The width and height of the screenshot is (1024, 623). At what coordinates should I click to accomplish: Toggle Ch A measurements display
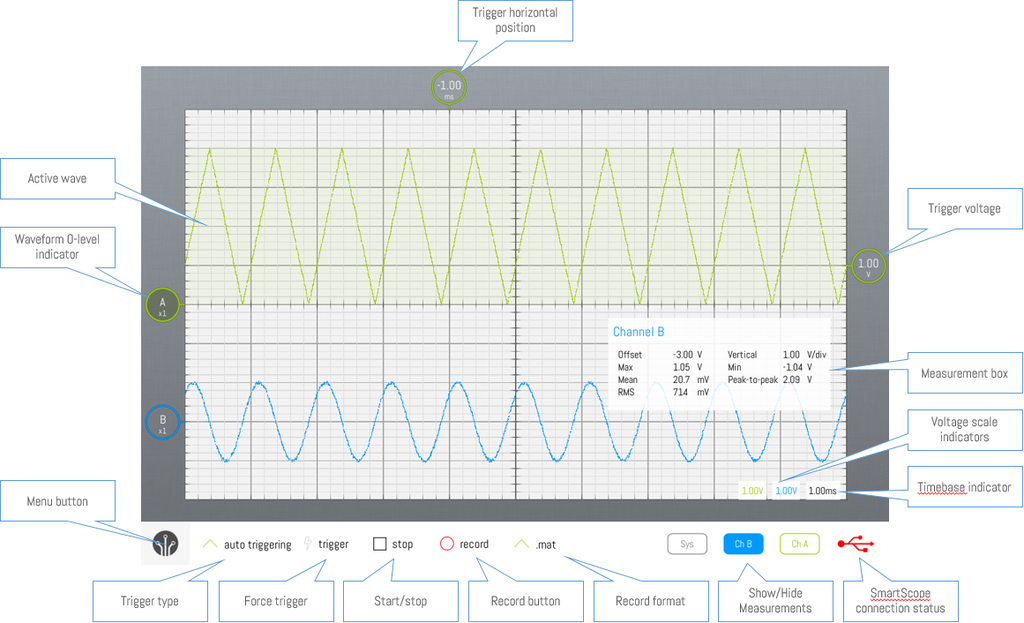click(799, 544)
